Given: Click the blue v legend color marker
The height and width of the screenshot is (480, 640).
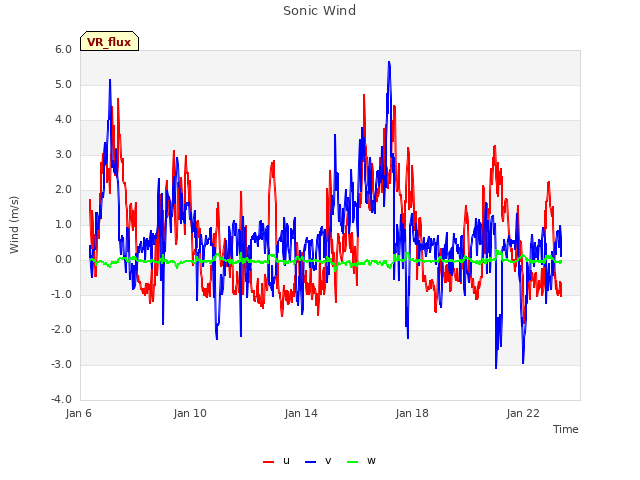Looking at the screenshot, I should point(311,462).
